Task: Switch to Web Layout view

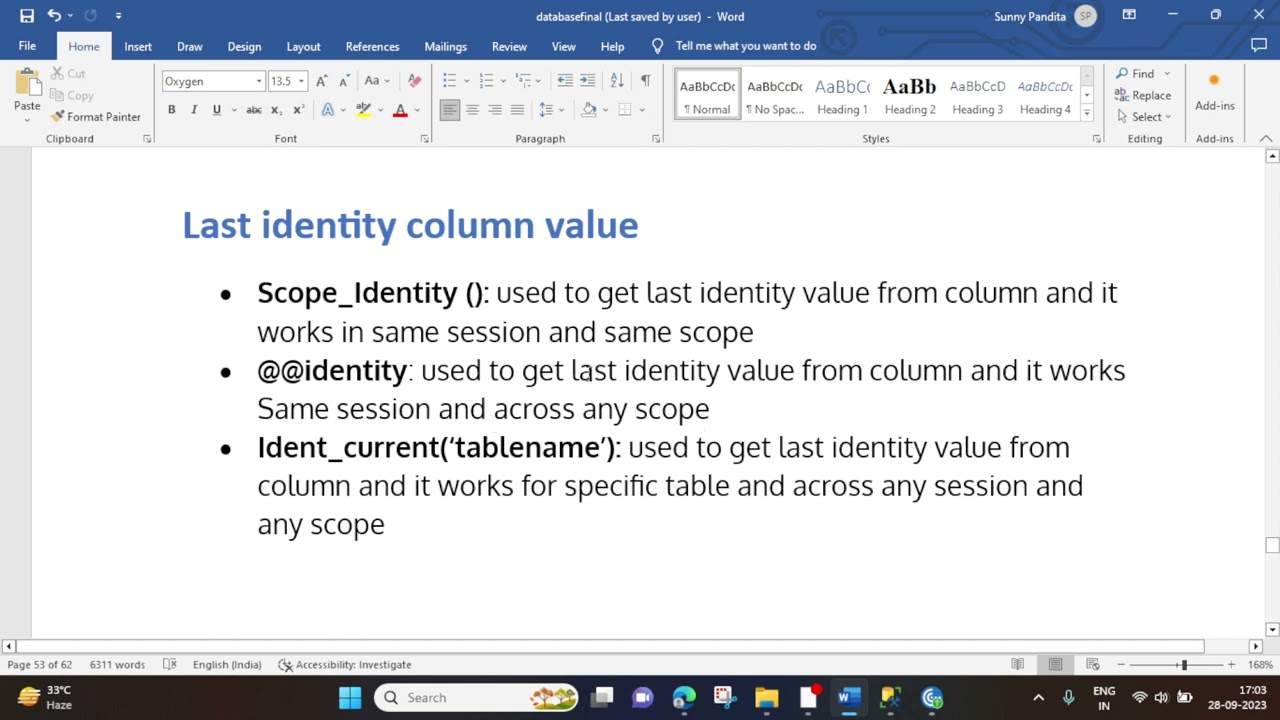Action: [1093, 665]
